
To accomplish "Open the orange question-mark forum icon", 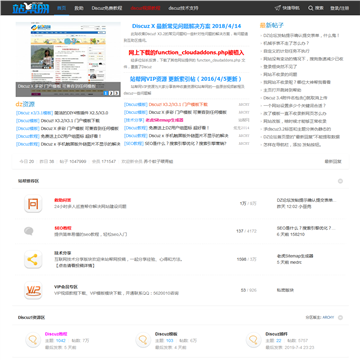I will point(33,203).
